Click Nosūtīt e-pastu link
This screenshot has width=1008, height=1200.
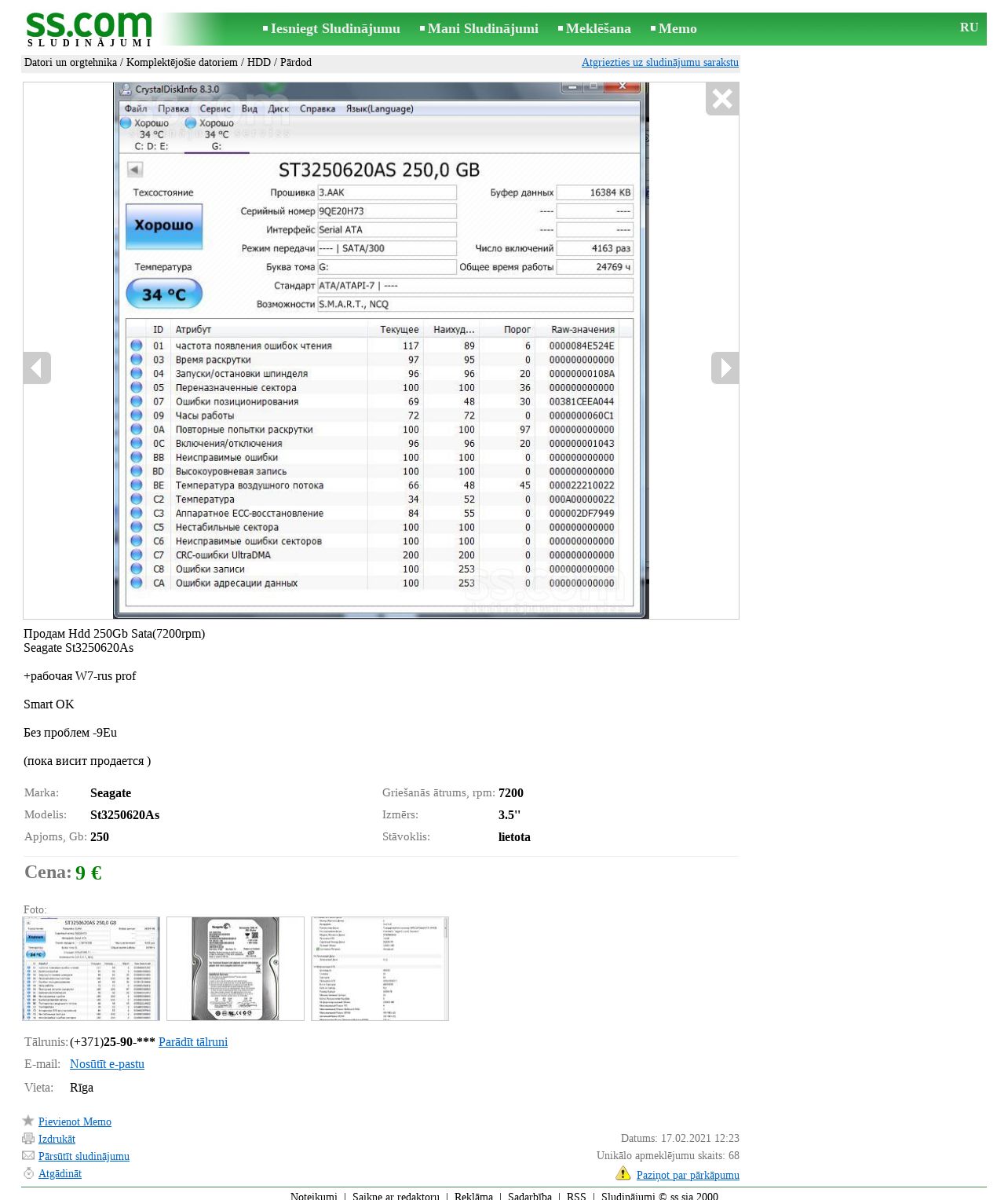[x=107, y=1064]
